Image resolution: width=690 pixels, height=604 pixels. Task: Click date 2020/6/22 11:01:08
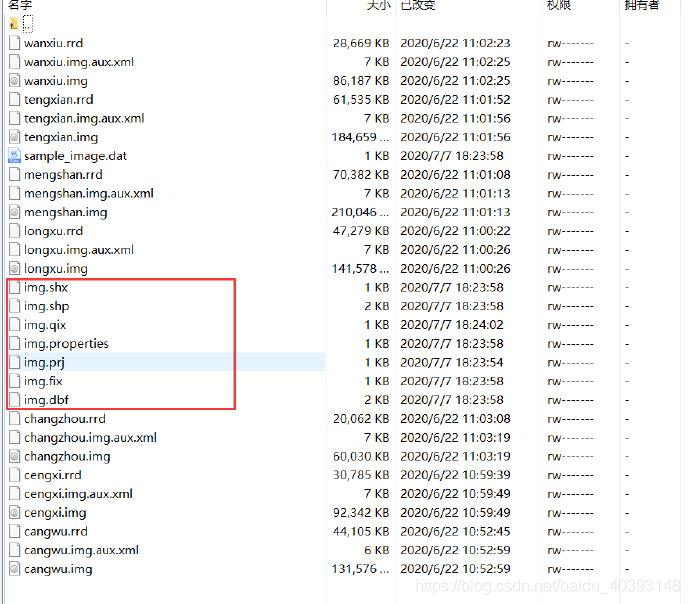click(455, 175)
